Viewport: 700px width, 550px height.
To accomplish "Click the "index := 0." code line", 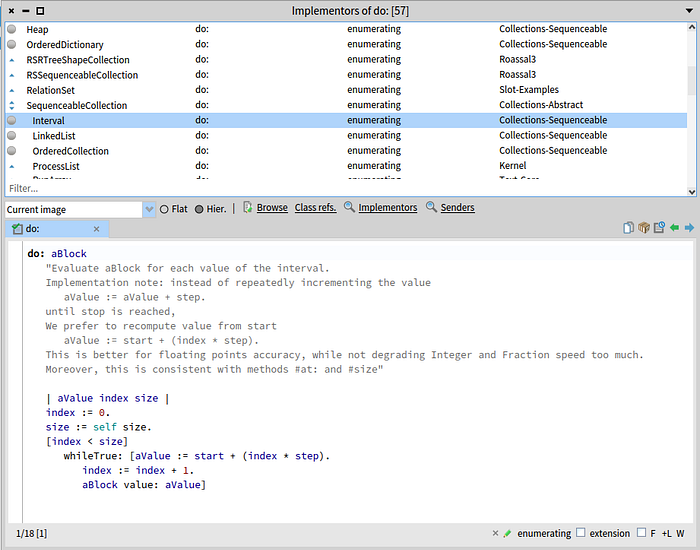I will click(78, 412).
